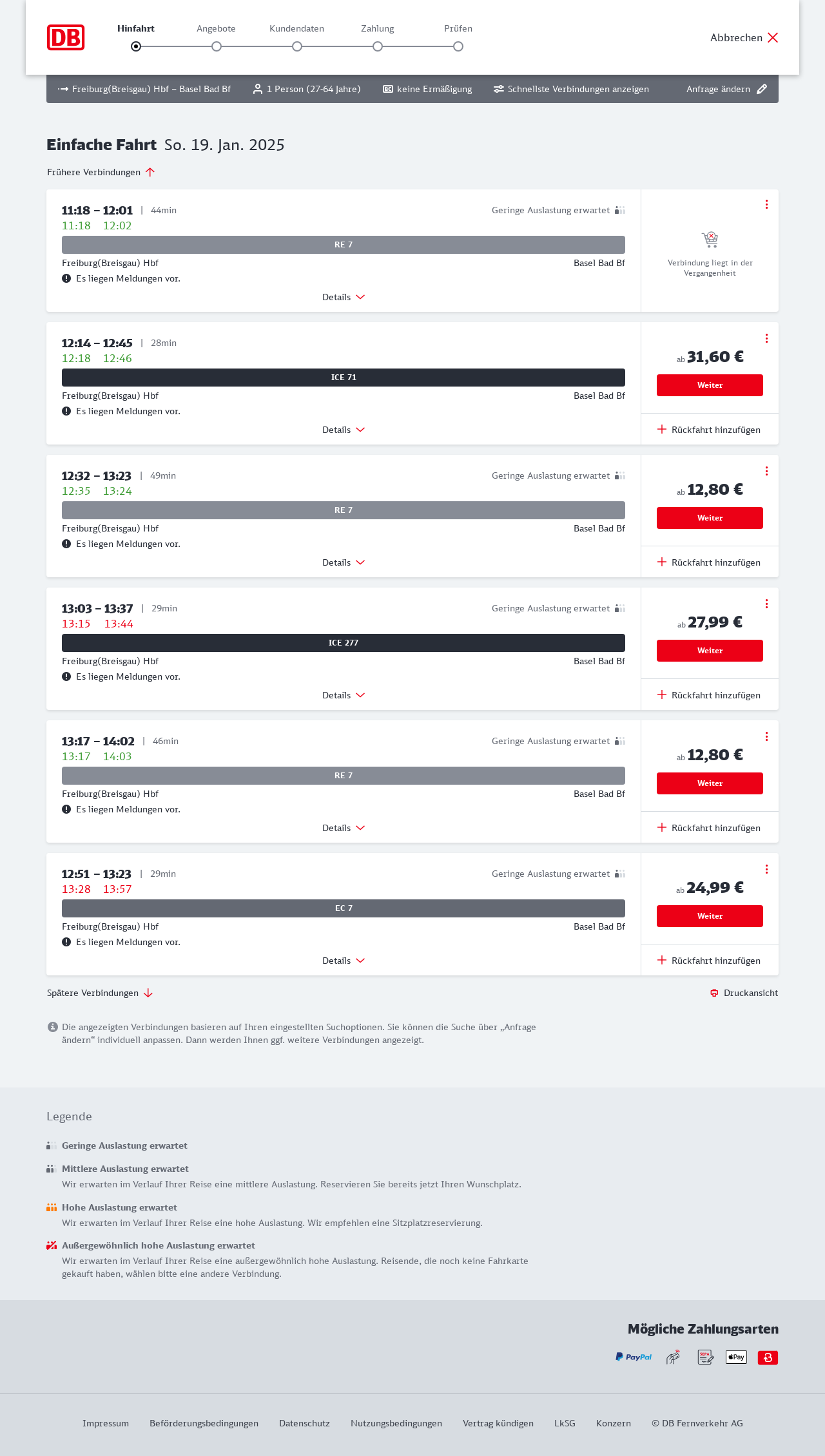Viewport: 825px width, 1456px height.
Task: Open Schnellste Verbindungen anzeigen filter
Action: pos(571,89)
